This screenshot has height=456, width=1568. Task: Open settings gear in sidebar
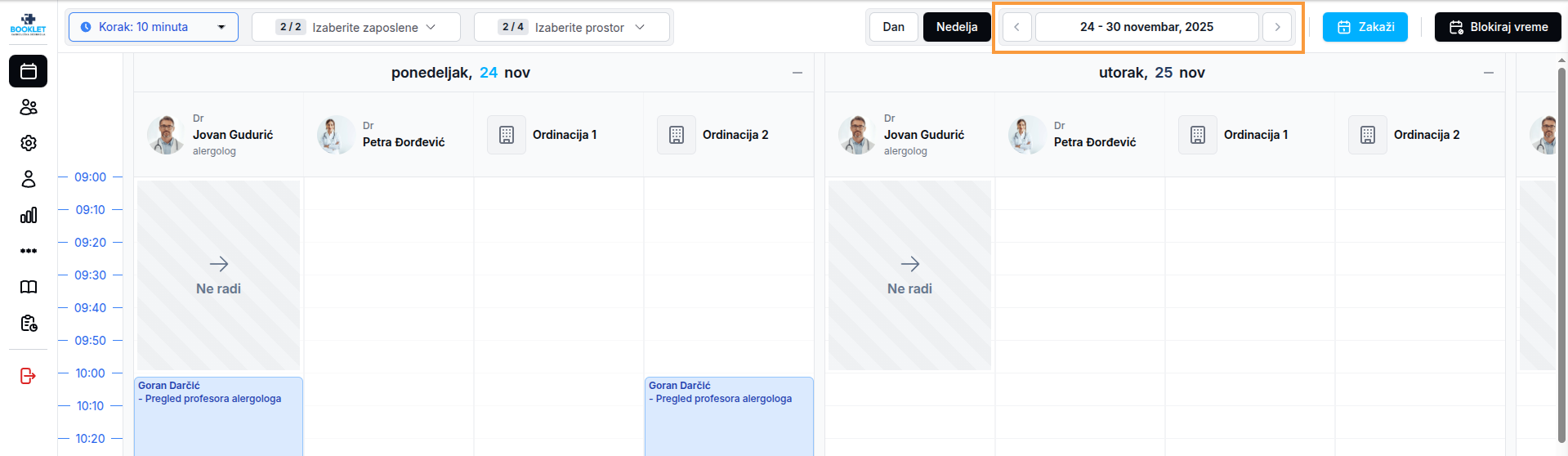(29, 143)
